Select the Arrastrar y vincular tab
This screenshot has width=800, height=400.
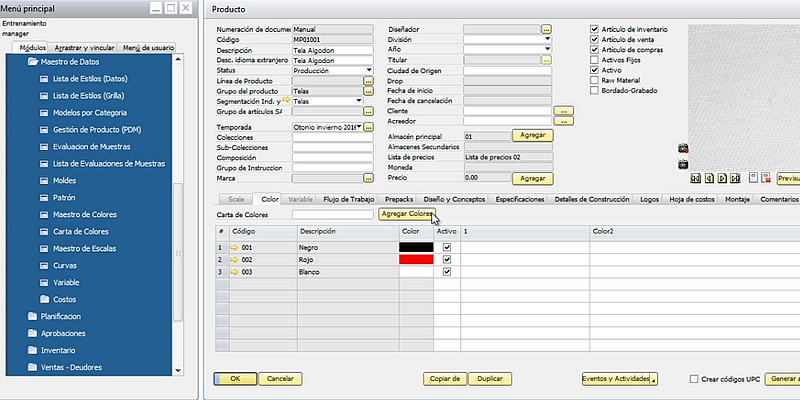[x=83, y=48]
